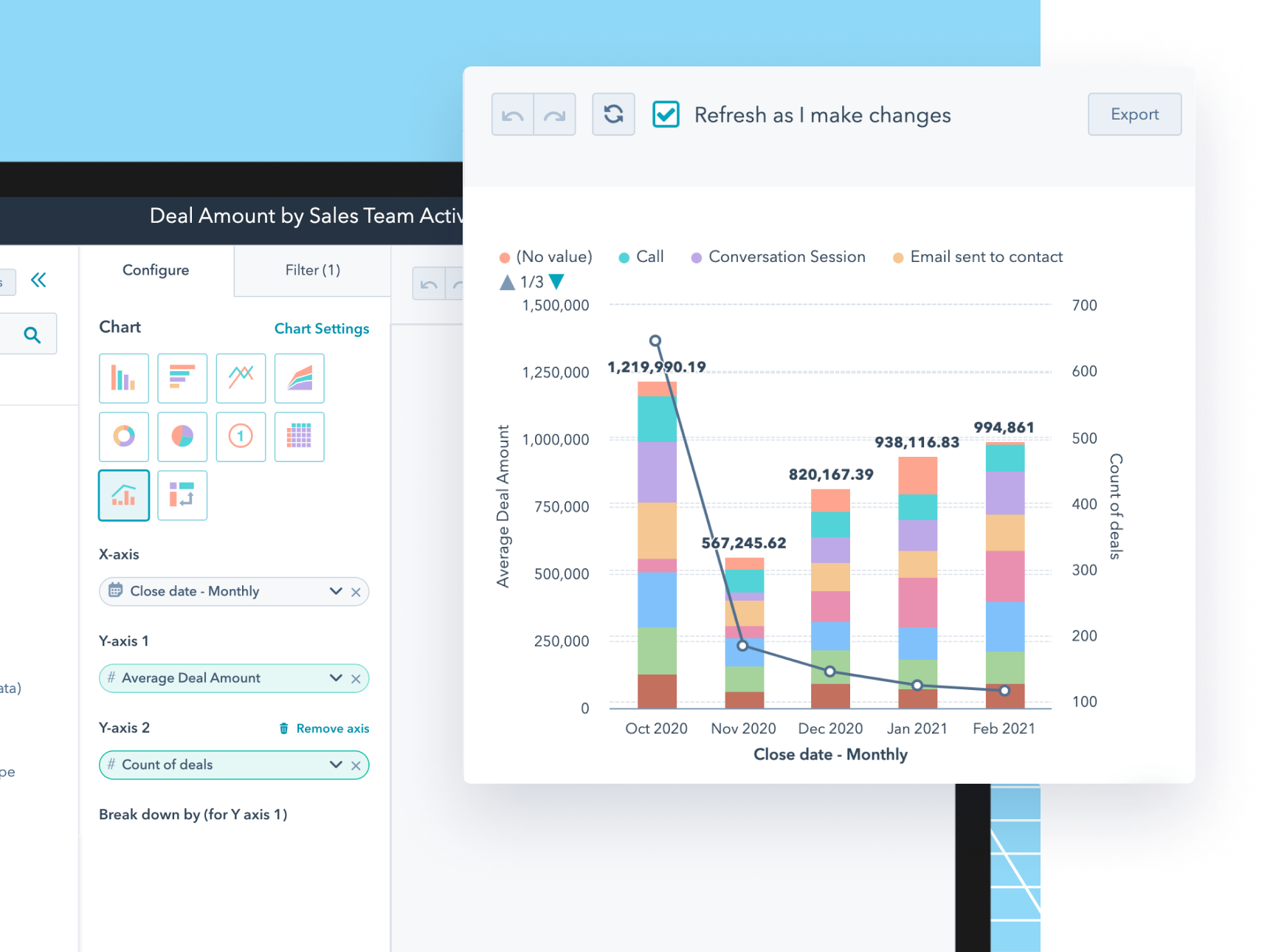Click the Count of deals axis title

click(1116, 506)
